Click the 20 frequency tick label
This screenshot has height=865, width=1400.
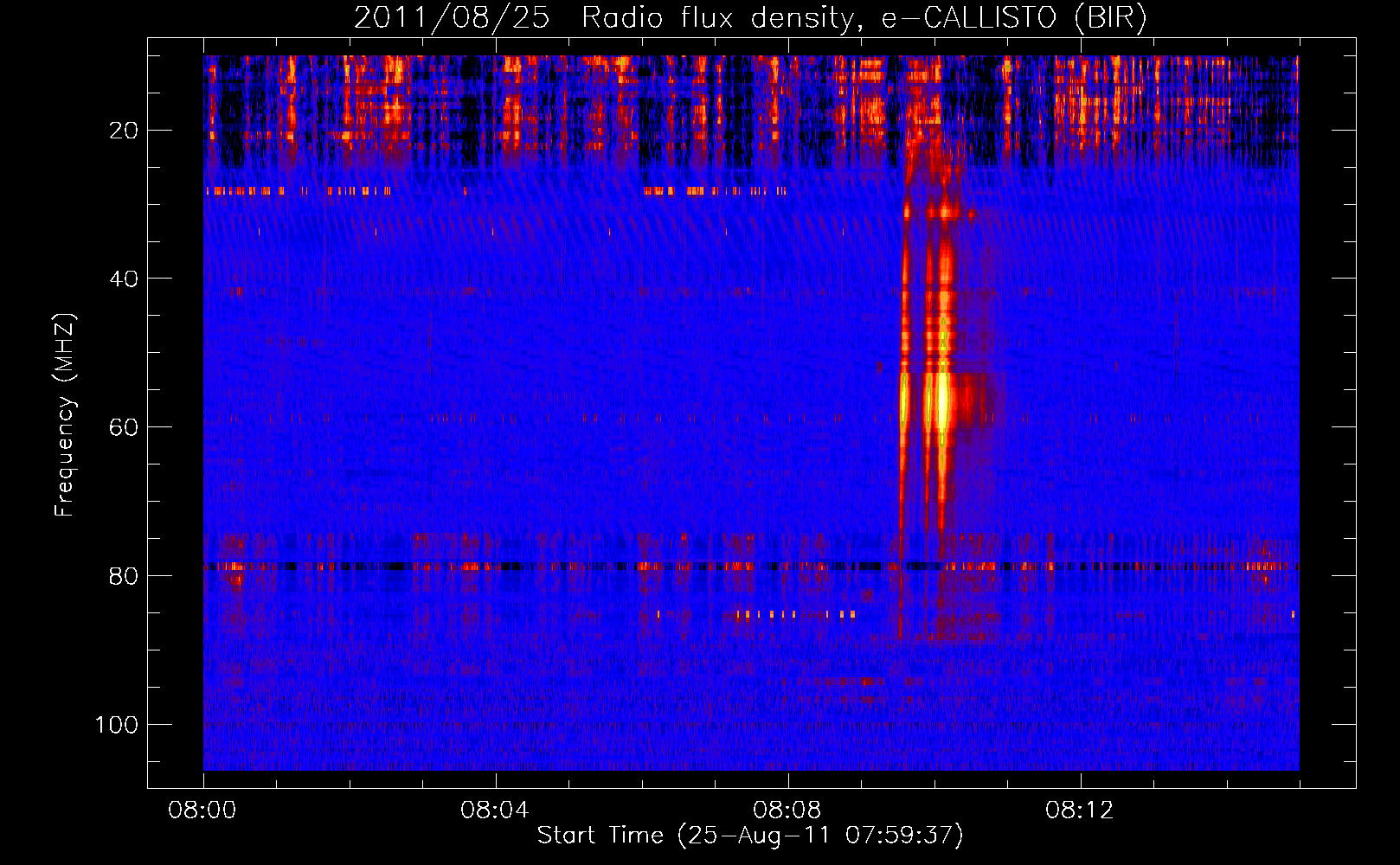124,131
